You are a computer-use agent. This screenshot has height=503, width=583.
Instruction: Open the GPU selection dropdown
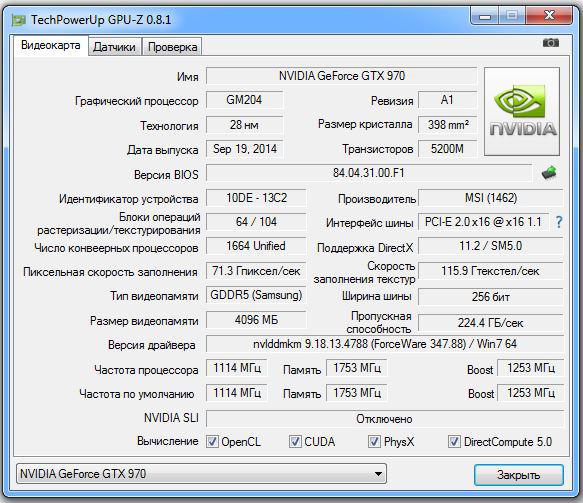pyautogui.click(x=201, y=474)
